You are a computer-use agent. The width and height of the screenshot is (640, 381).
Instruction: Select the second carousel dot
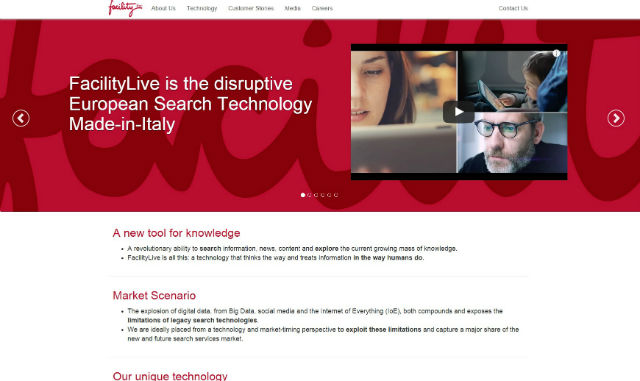pyautogui.click(x=309, y=195)
